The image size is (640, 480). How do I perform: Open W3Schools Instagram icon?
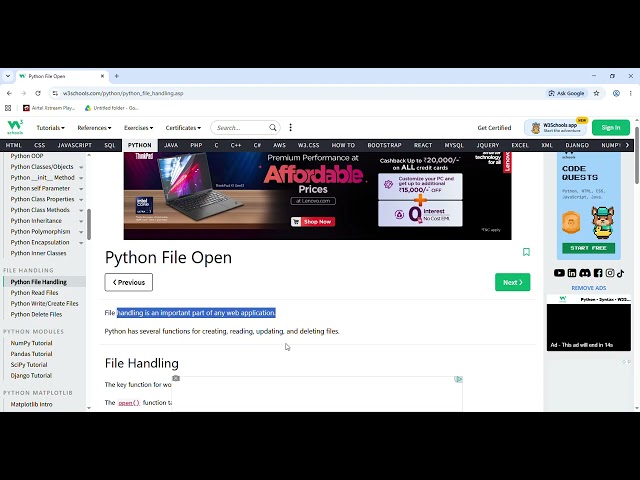click(x=610, y=273)
